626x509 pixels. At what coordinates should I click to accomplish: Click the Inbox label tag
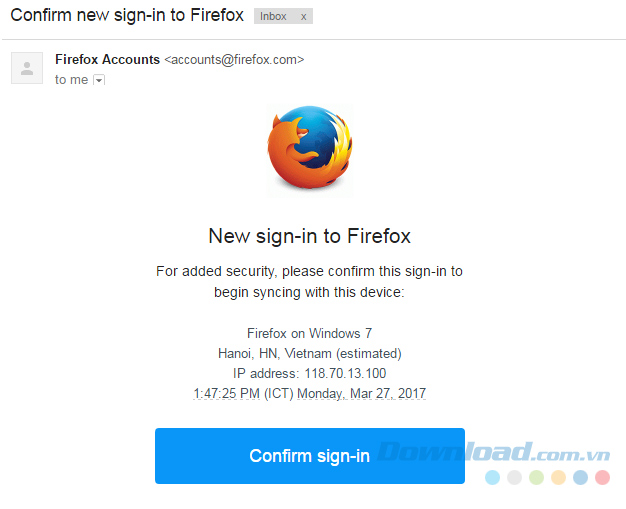coord(273,17)
